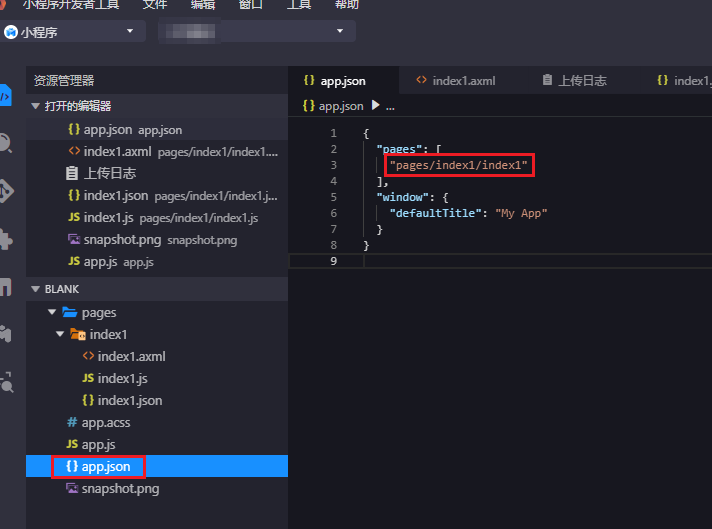Collapse the 打开的编辑器 section
The width and height of the screenshot is (712, 529).
[35, 106]
